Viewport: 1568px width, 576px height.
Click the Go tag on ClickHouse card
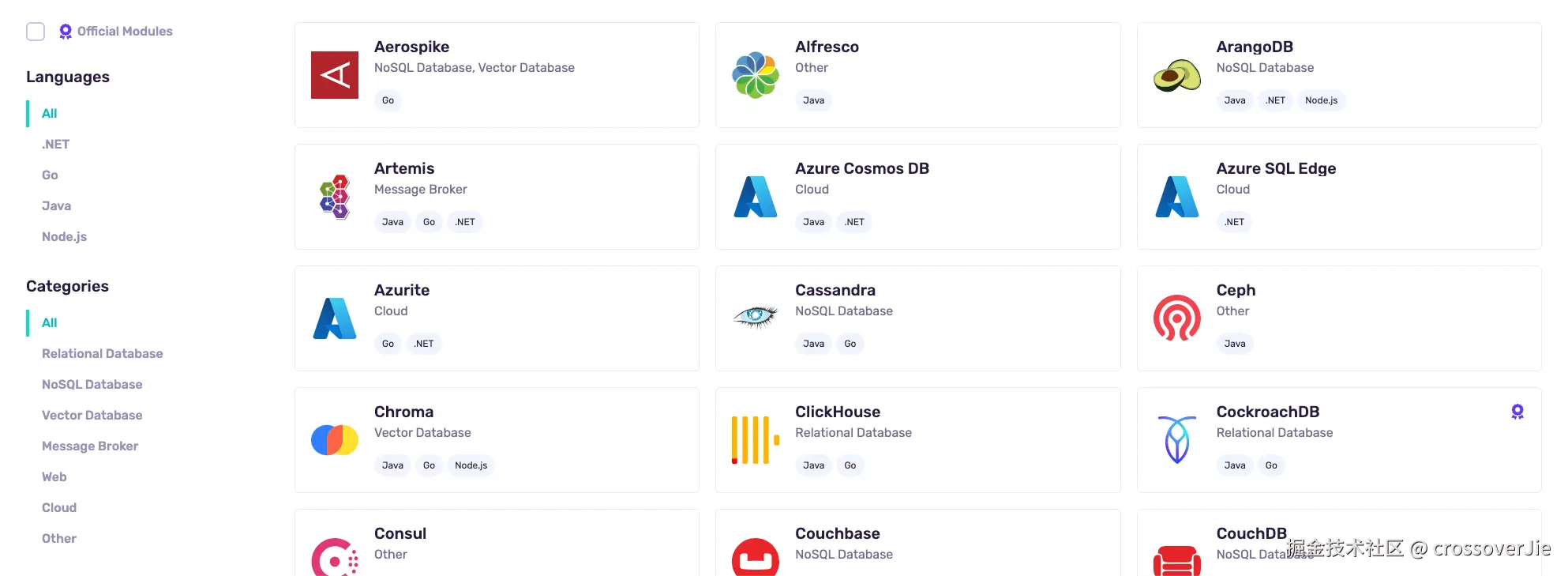point(850,465)
